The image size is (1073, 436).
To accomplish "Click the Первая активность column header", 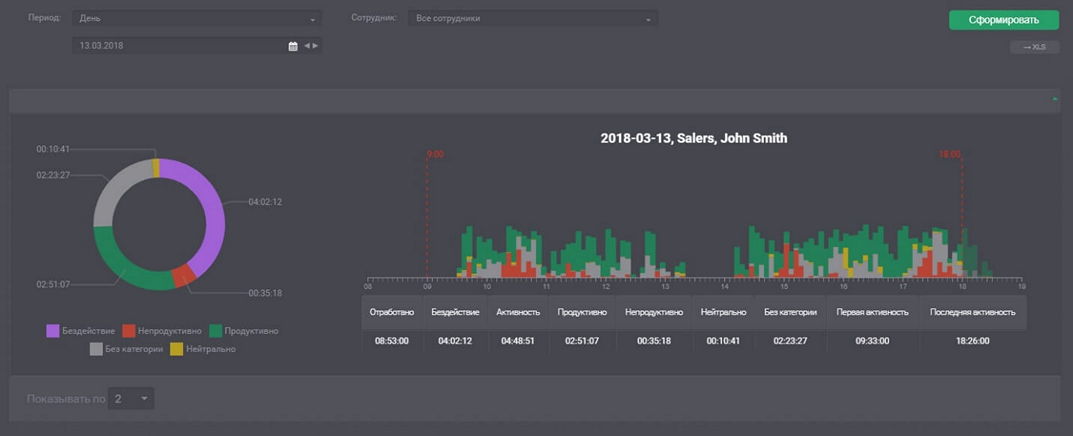I will point(873,312).
